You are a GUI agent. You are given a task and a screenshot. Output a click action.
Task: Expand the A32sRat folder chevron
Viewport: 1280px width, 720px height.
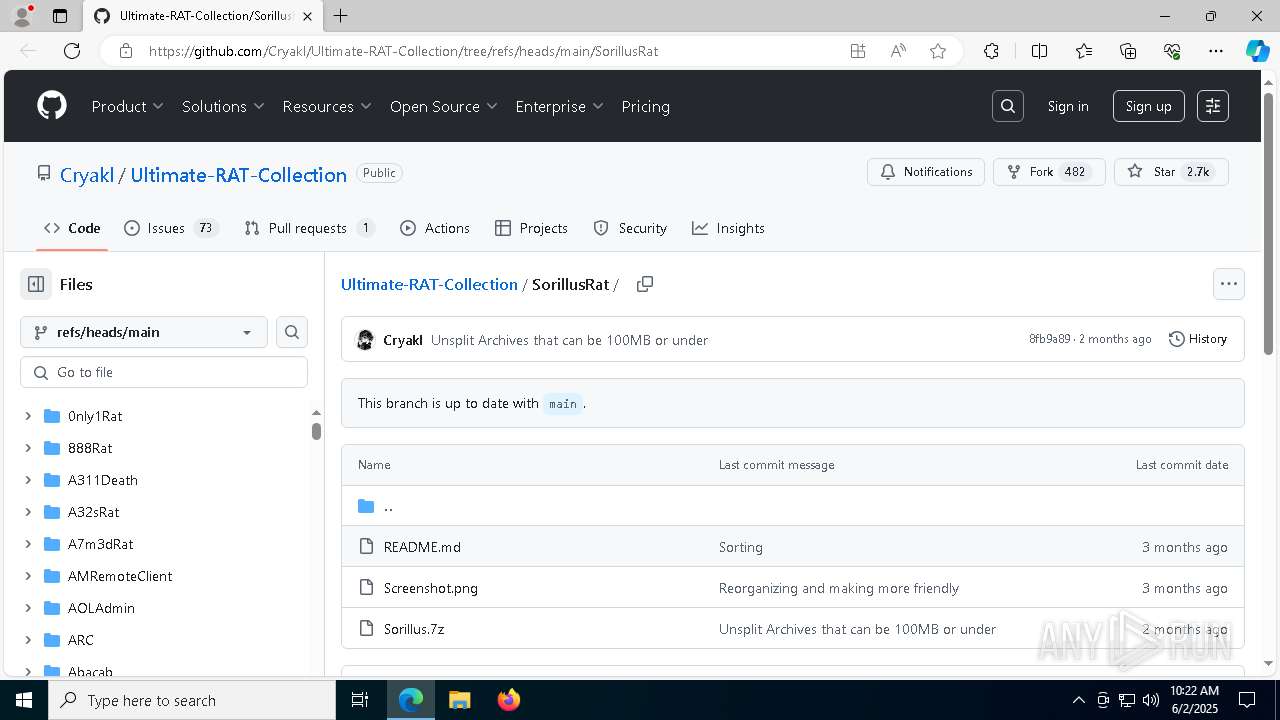click(28, 512)
